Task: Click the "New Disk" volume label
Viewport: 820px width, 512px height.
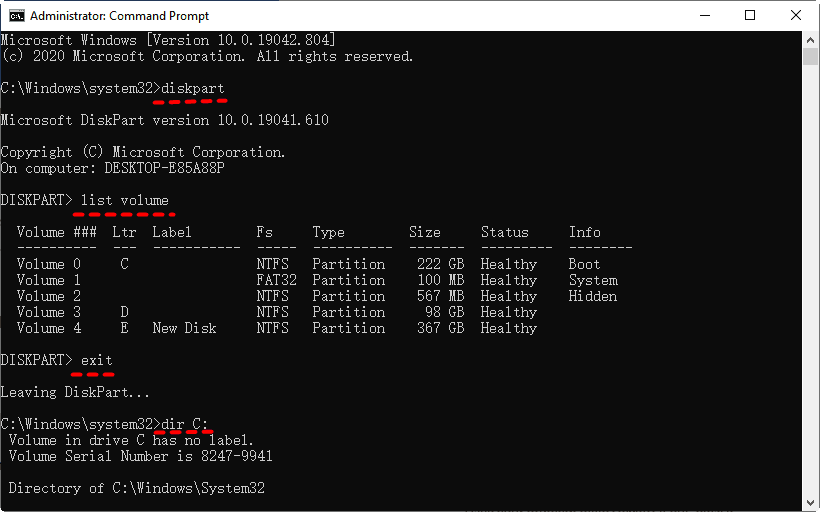Action: click(185, 328)
